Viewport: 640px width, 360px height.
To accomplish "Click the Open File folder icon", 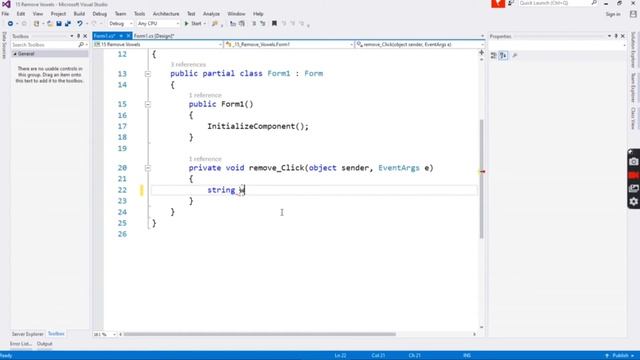I will click(x=50, y=24).
